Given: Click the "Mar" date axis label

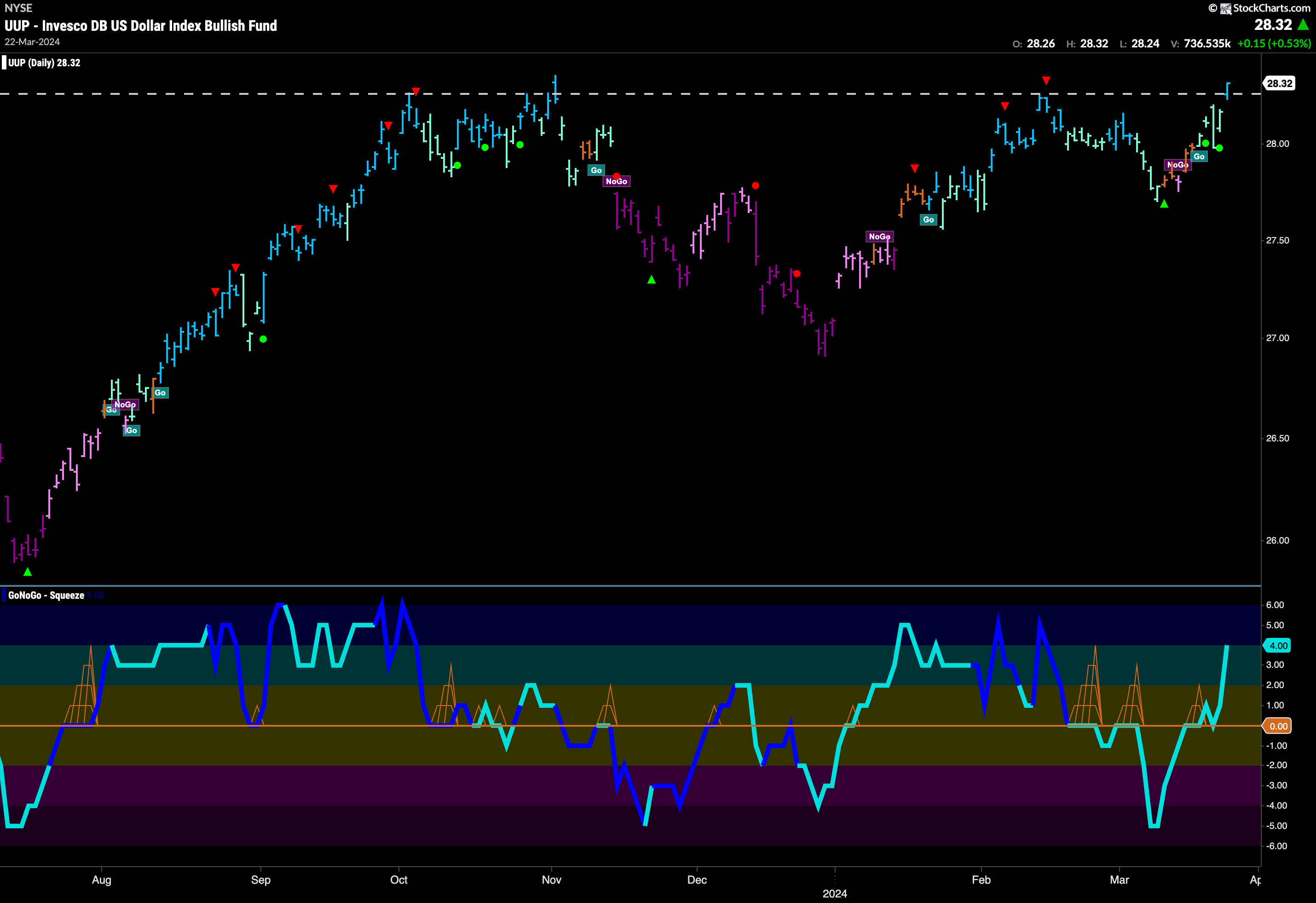Looking at the screenshot, I should tap(1119, 880).
